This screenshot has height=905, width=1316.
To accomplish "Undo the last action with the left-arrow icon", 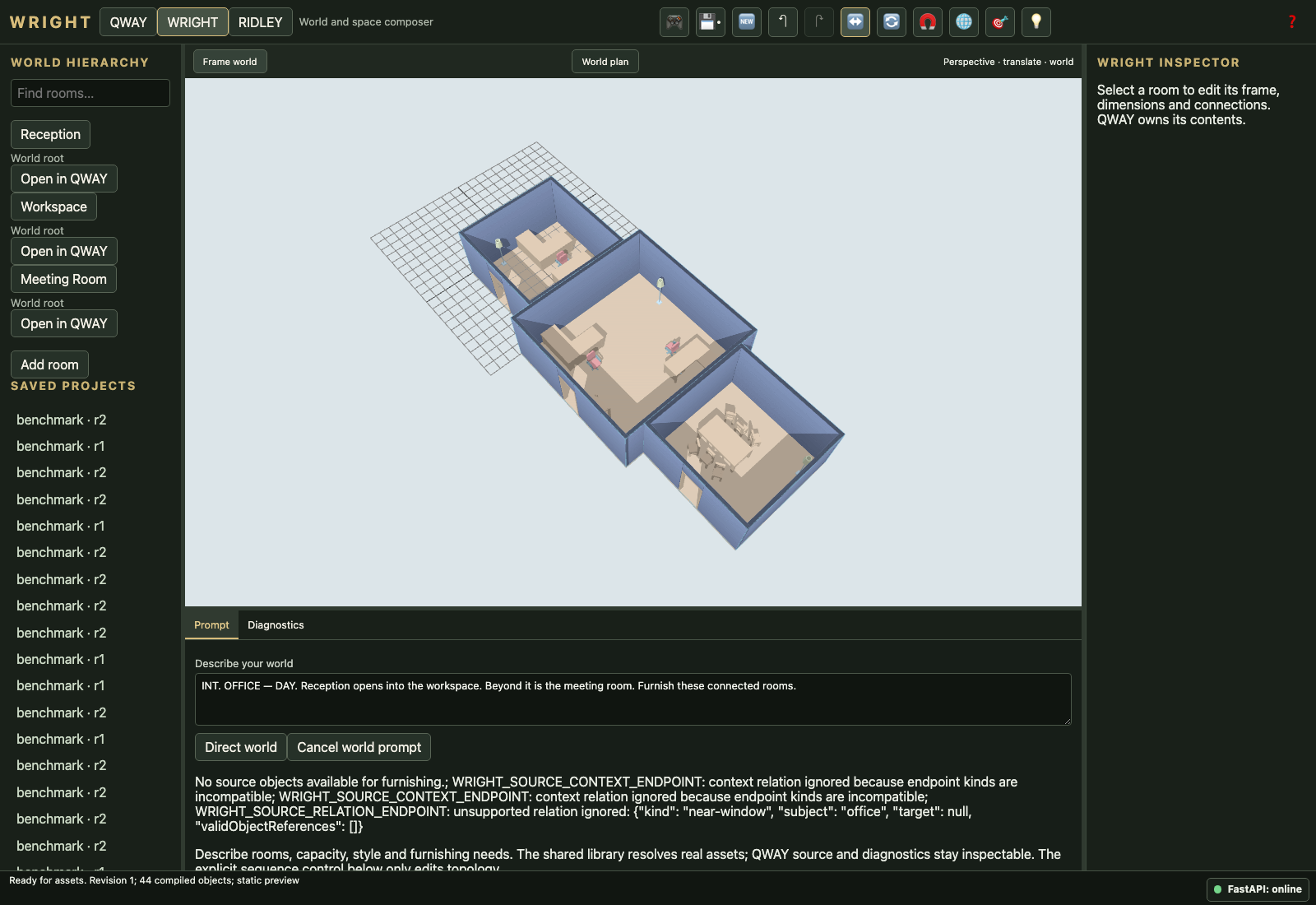I will 783,22.
